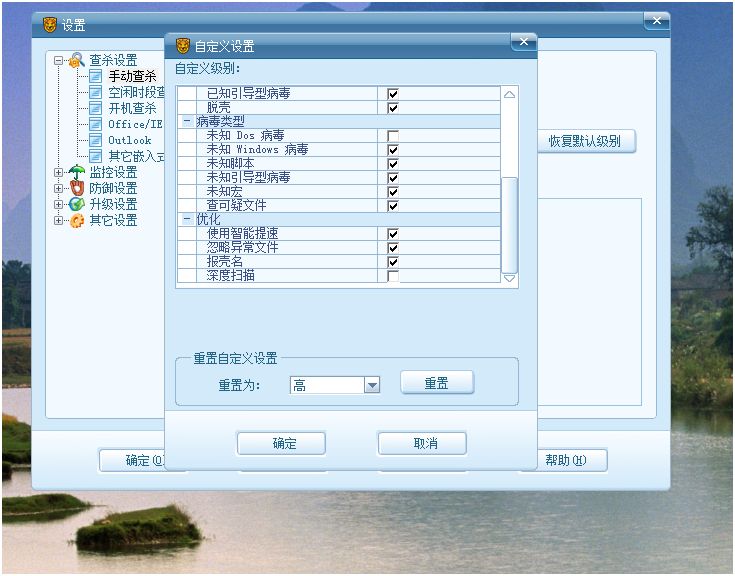
Task: Click the page icon beside 空闲时段查杀
Action: point(95,92)
